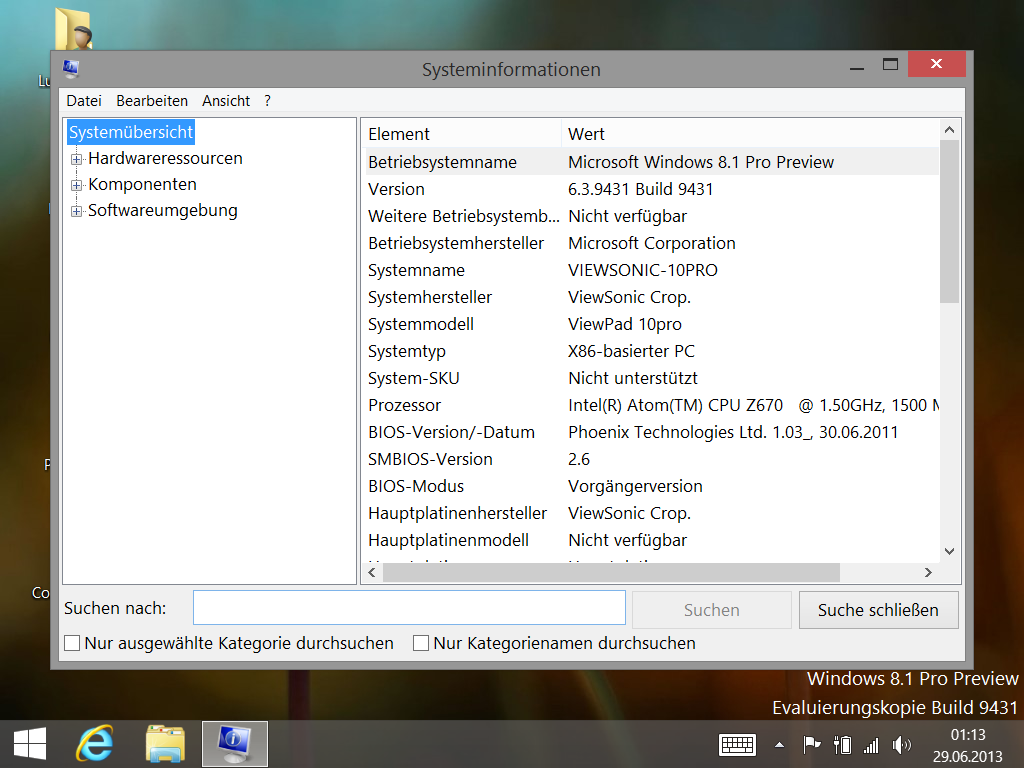Click the Suchen button
The height and width of the screenshot is (768, 1024).
(712, 610)
